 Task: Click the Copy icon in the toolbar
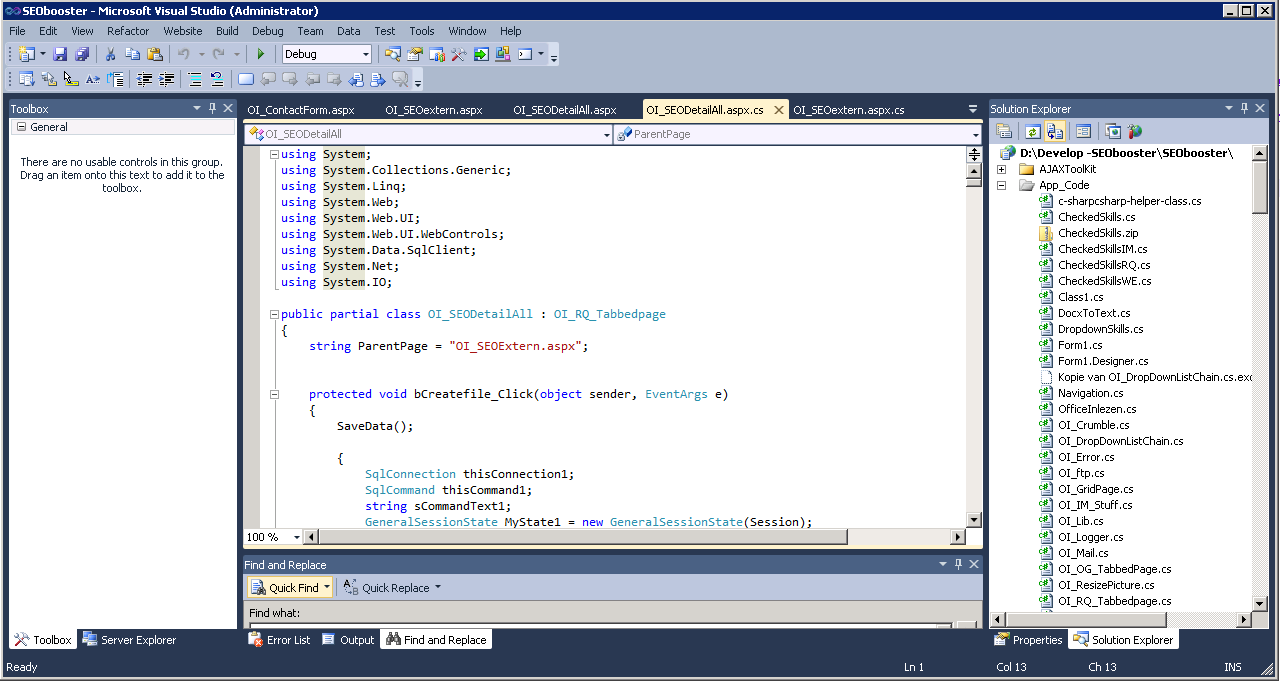click(132, 54)
